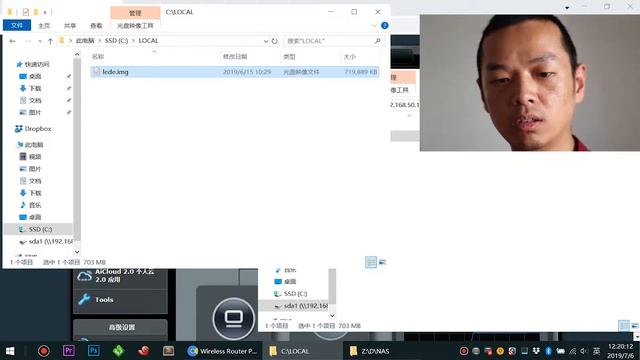Click the new folder icon in quick access toolbar
The image size is (640, 360).
36,12
